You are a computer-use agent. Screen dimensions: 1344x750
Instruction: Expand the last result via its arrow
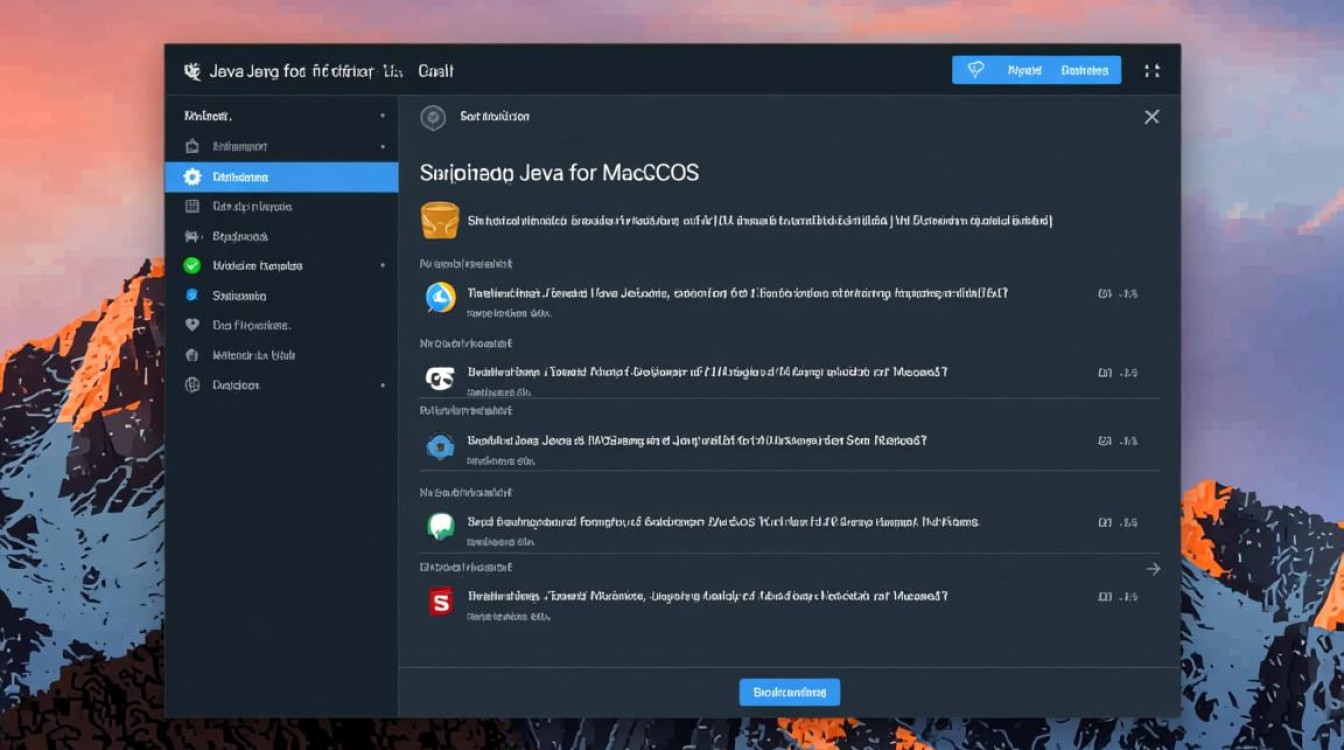[1152, 568]
